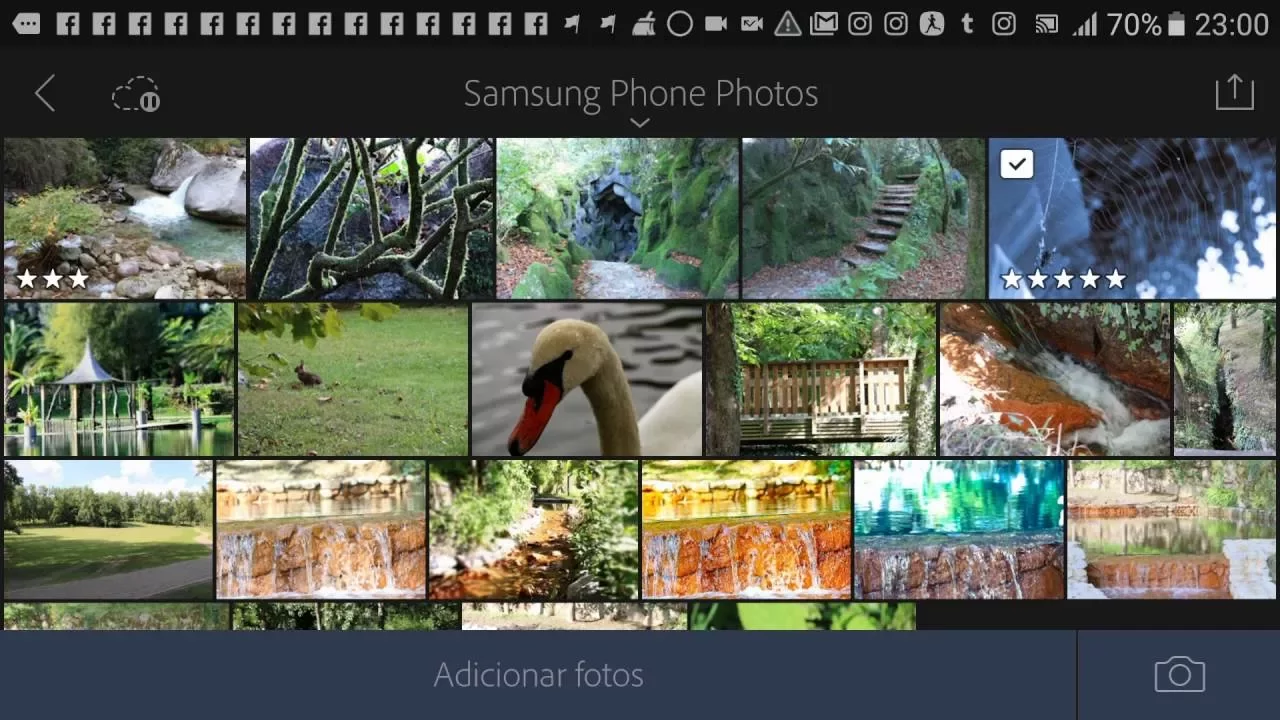Open the orange waterfall thumbnail beside the park lawn
This screenshot has height=720, width=1280.
coord(321,529)
